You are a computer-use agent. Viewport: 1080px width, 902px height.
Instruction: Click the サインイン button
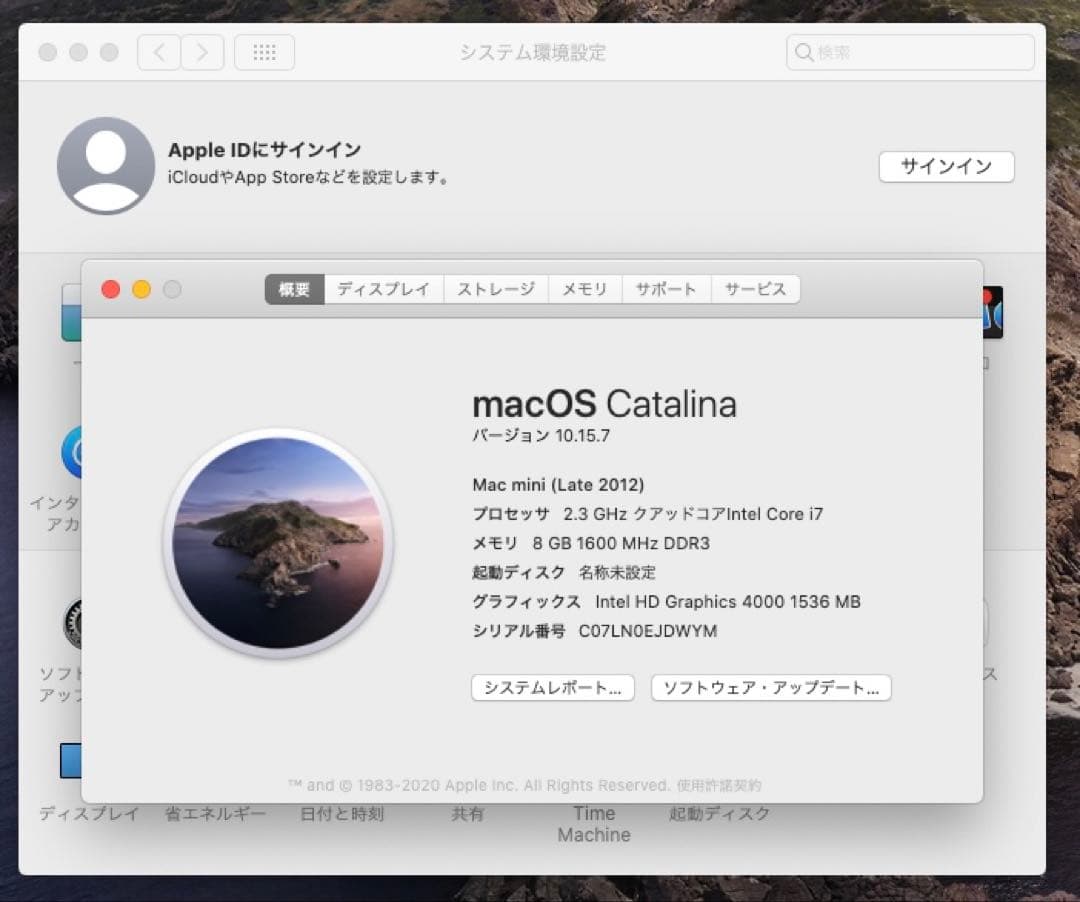[x=946, y=167]
